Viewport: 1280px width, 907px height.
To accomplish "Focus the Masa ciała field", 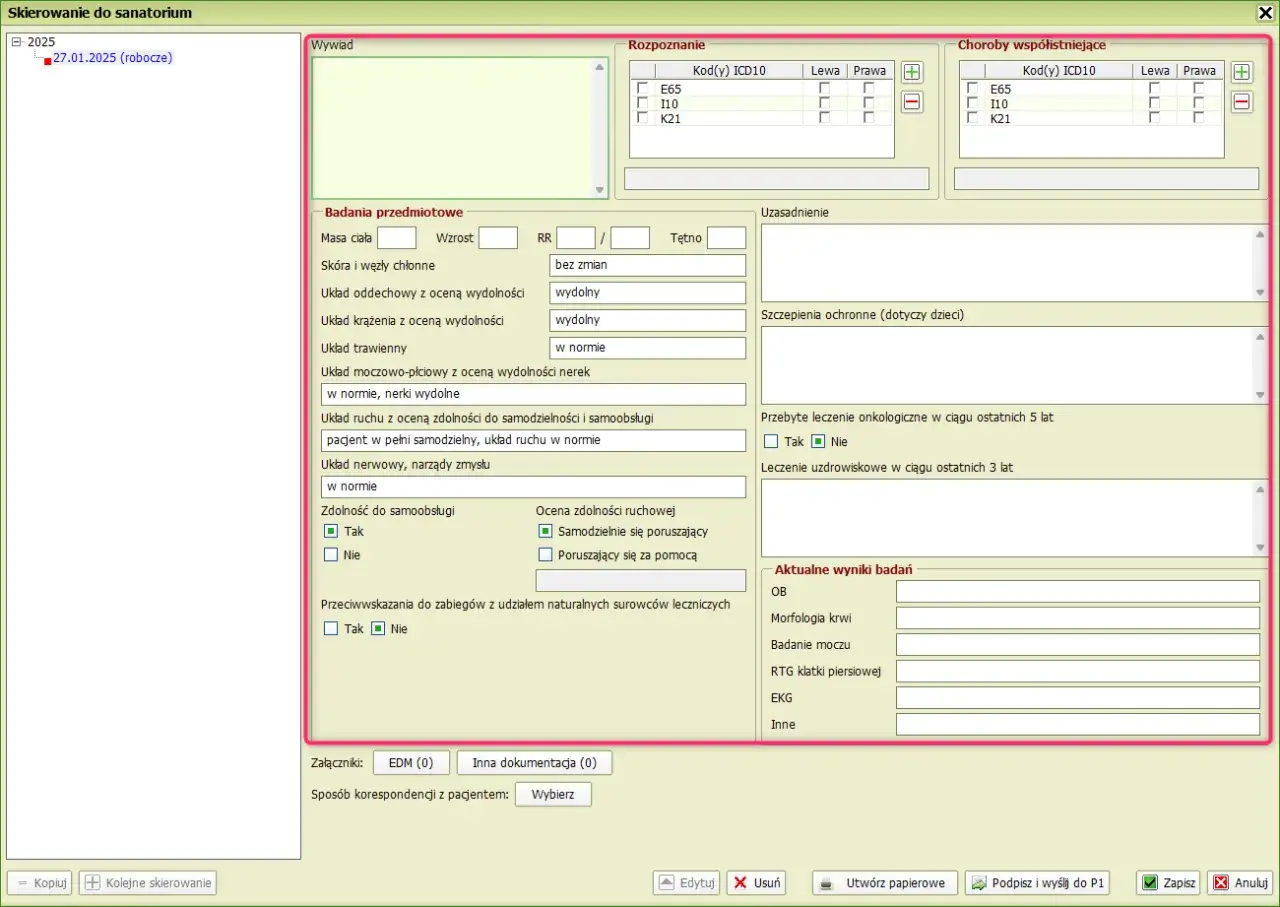I will (396, 238).
